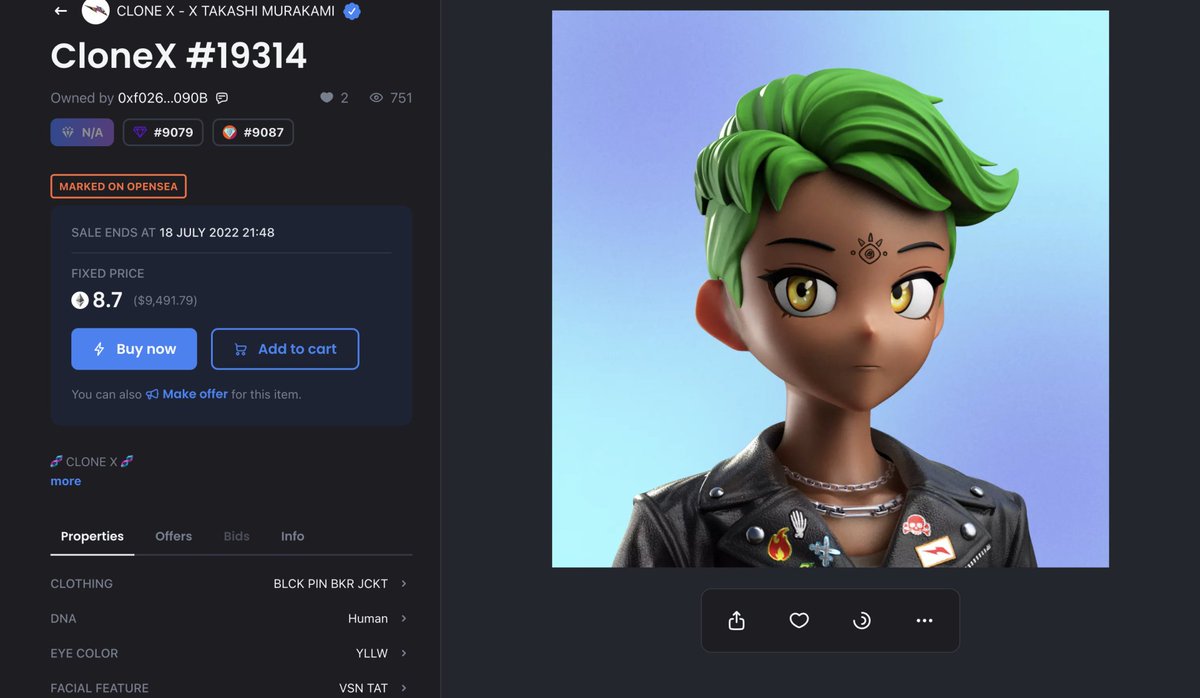This screenshot has width=1200, height=698.
Task: Add the item to cart
Action: tap(285, 349)
